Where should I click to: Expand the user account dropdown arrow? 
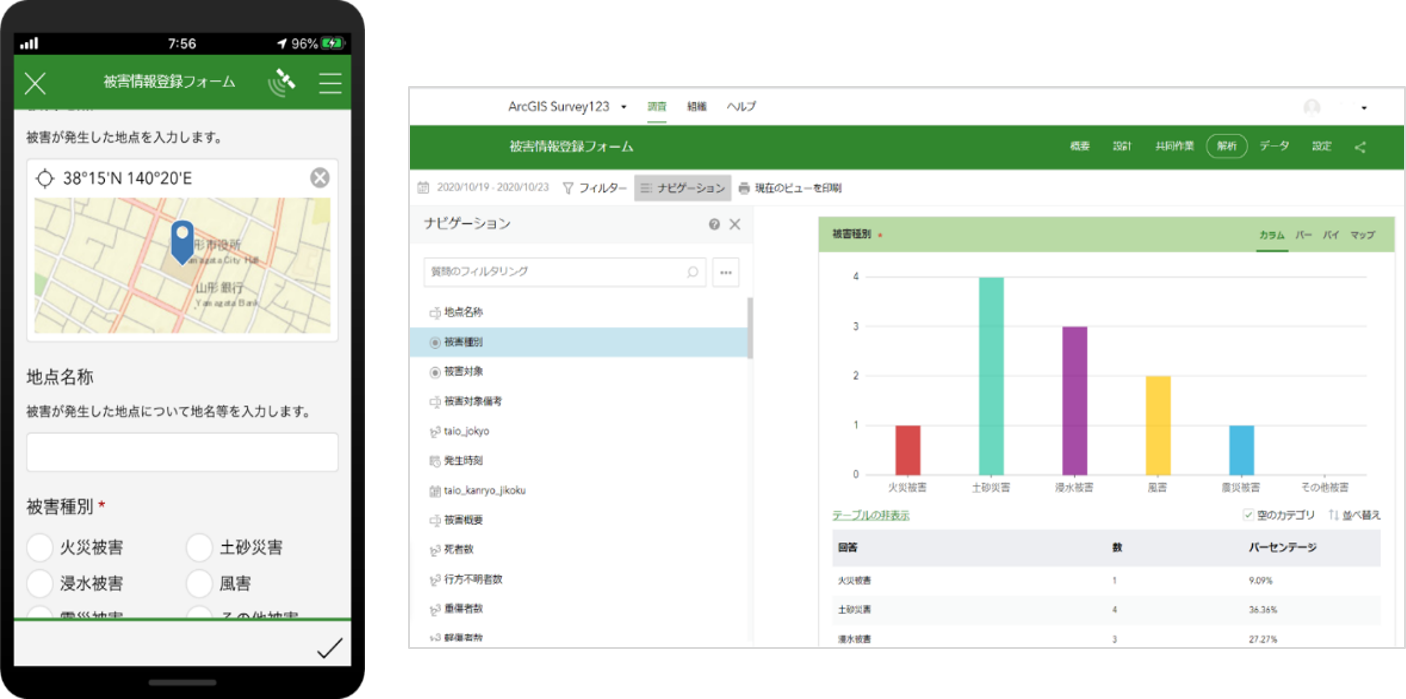[x=1364, y=108]
